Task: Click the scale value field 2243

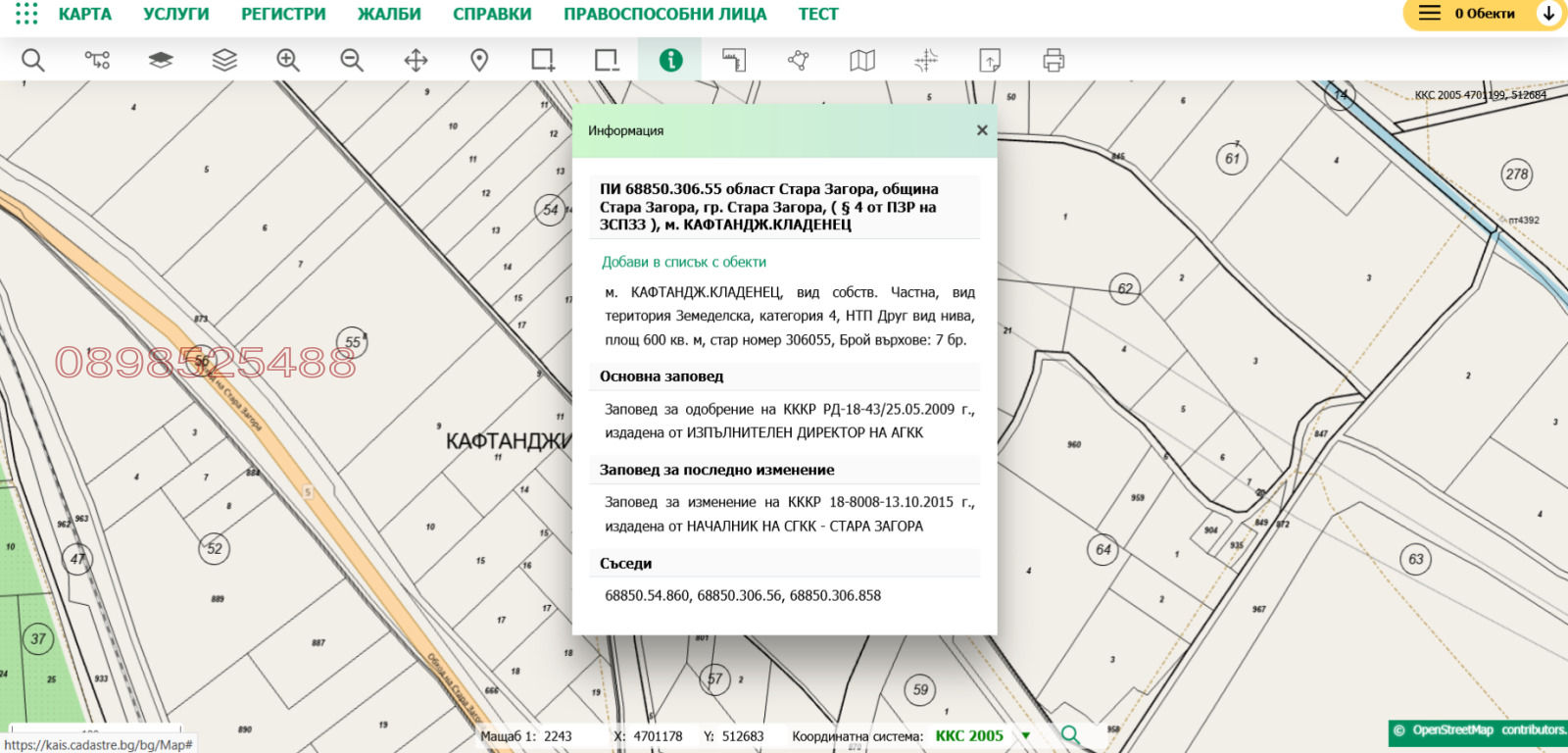Action: pyautogui.click(x=559, y=736)
